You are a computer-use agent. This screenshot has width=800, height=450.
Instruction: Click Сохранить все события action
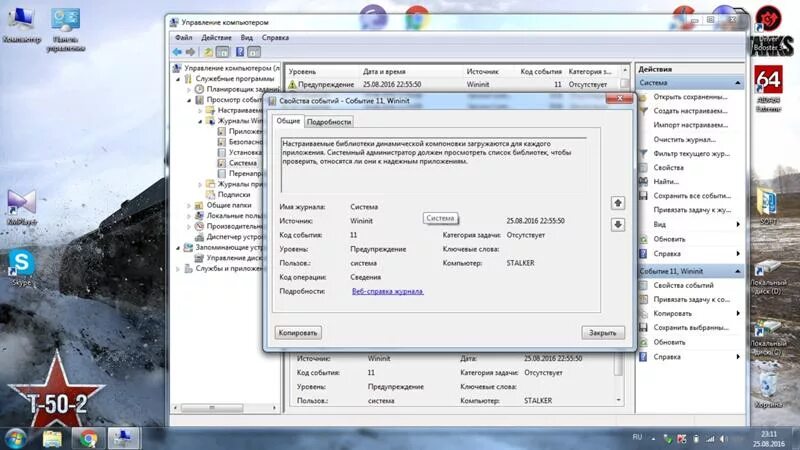692,196
